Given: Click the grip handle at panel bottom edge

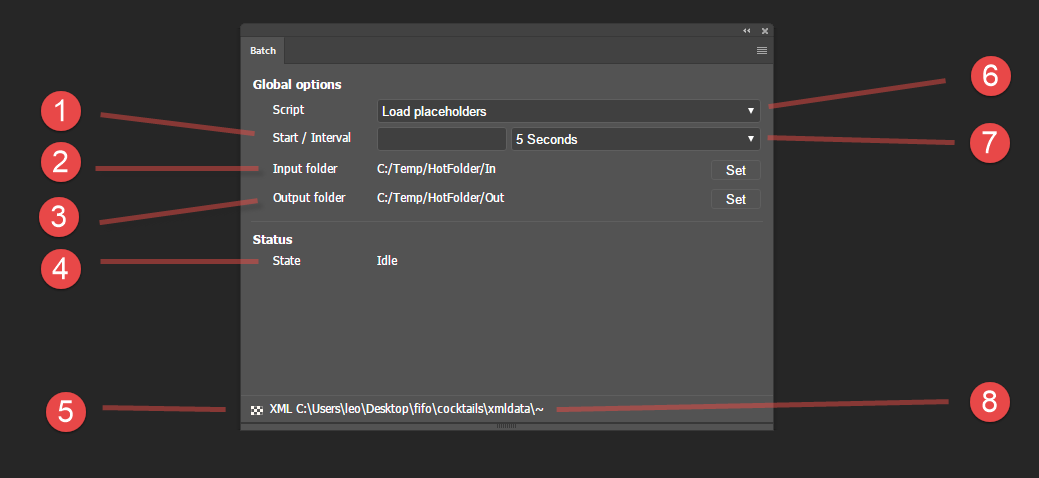Looking at the screenshot, I should pyautogui.click(x=506, y=426).
